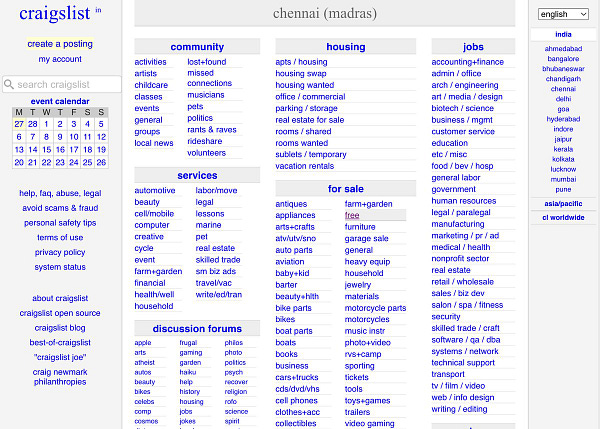
Task: Browse accounting+finance jobs
Action: click(468, 62)
